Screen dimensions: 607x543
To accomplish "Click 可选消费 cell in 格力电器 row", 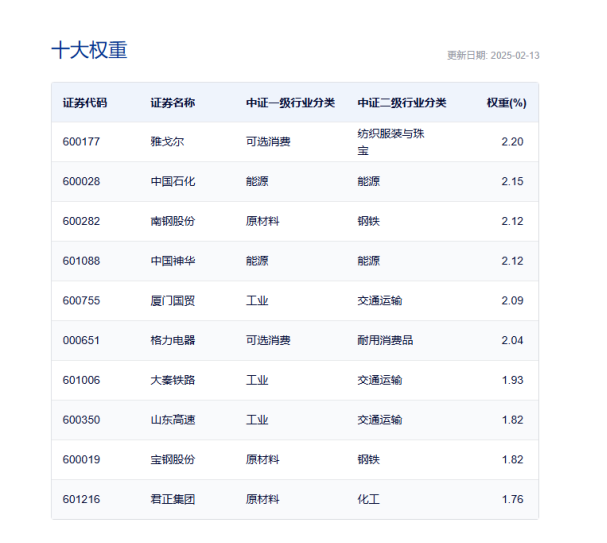I will pos(268,340).
